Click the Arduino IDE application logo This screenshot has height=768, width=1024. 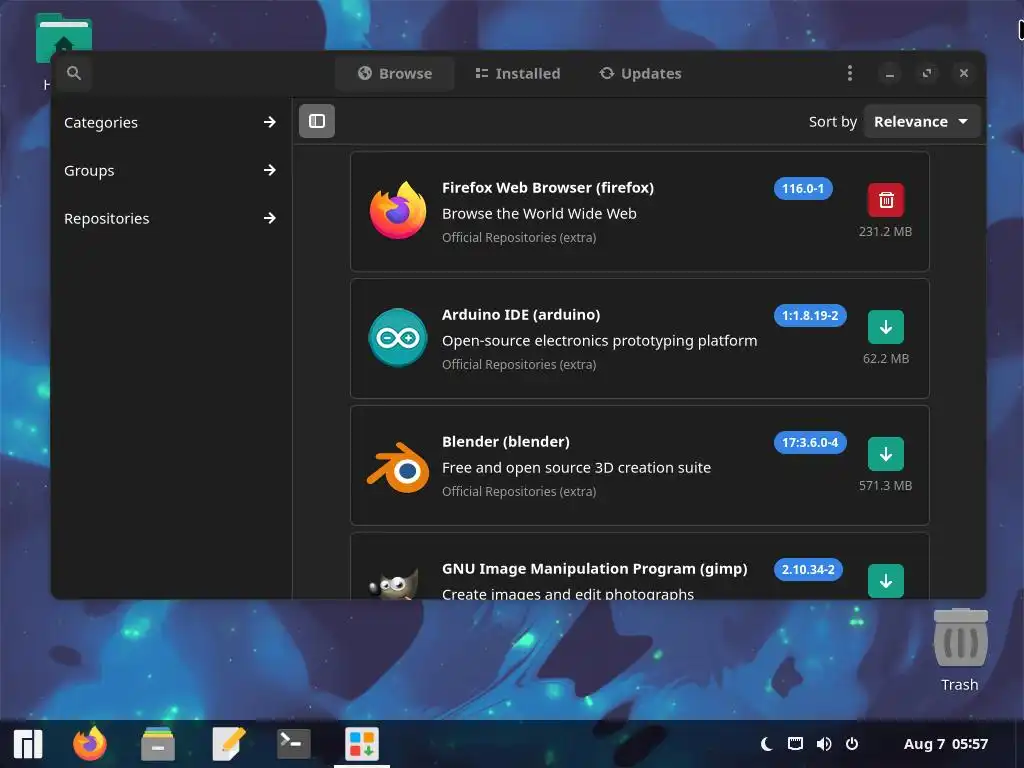point(398,338)
